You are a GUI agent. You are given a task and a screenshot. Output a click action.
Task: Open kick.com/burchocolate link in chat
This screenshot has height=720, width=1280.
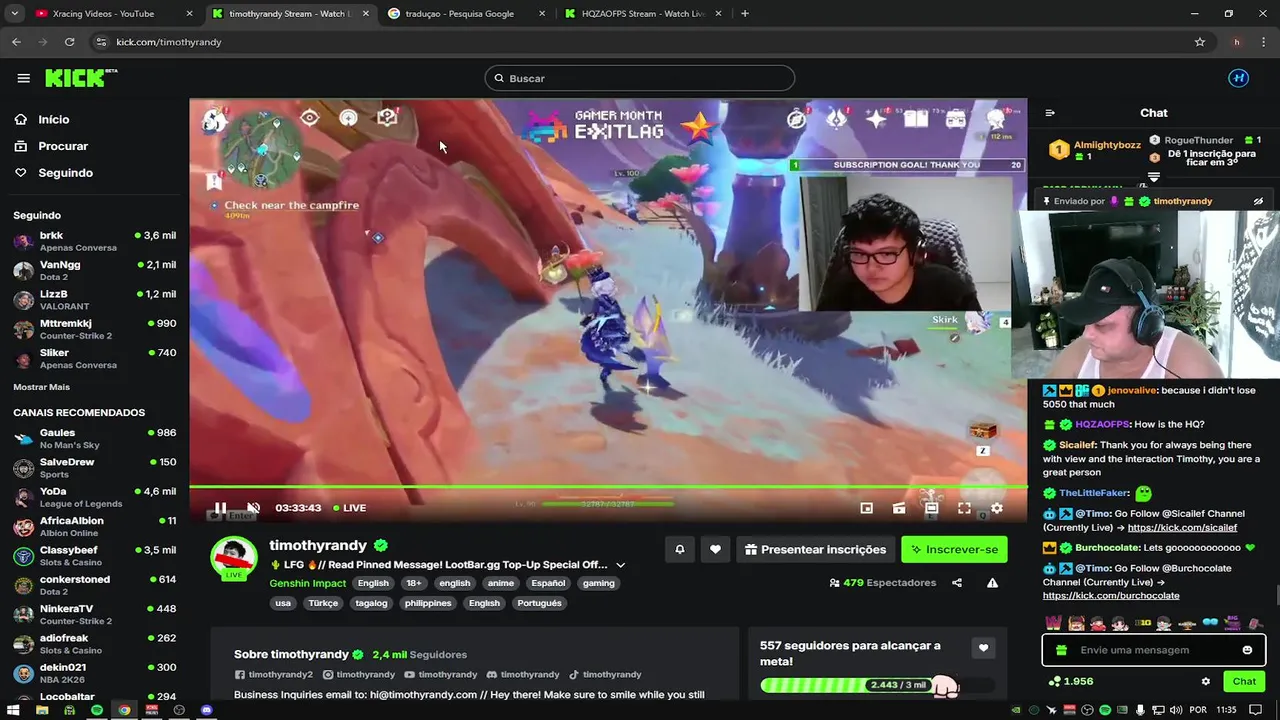tap(1111, 595)
